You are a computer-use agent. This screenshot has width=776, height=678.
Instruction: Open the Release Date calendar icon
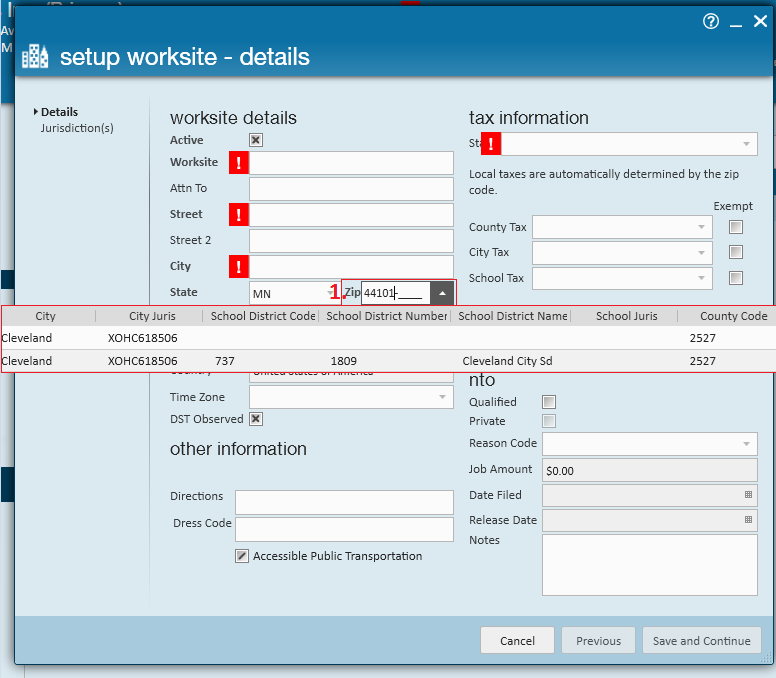747,520
